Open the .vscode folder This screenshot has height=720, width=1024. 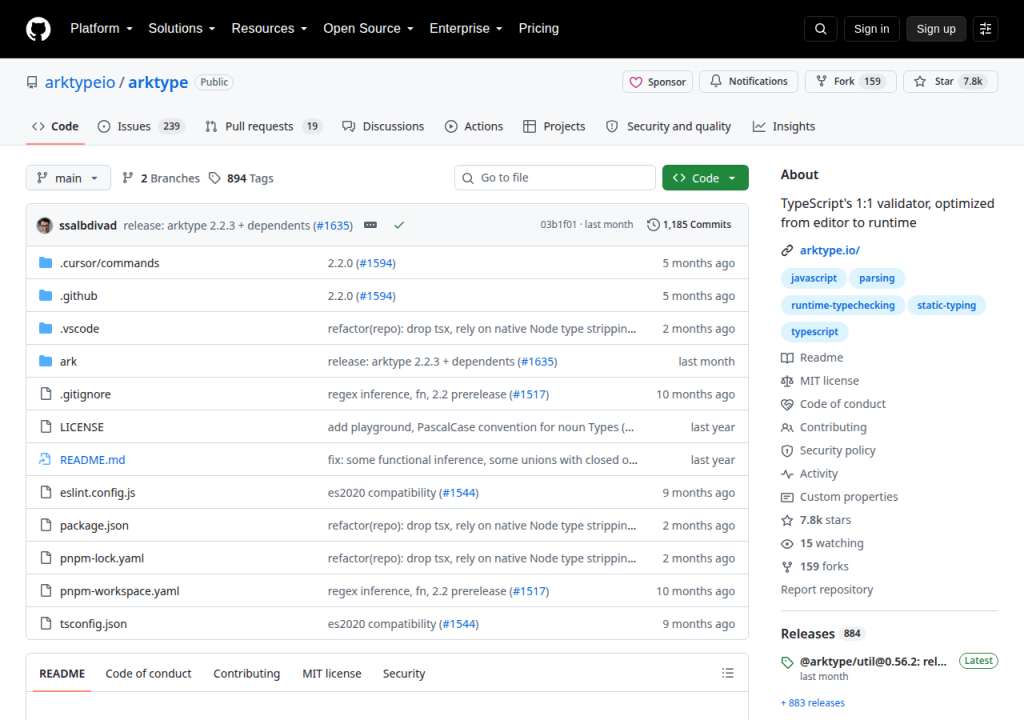tap(80, 329)
